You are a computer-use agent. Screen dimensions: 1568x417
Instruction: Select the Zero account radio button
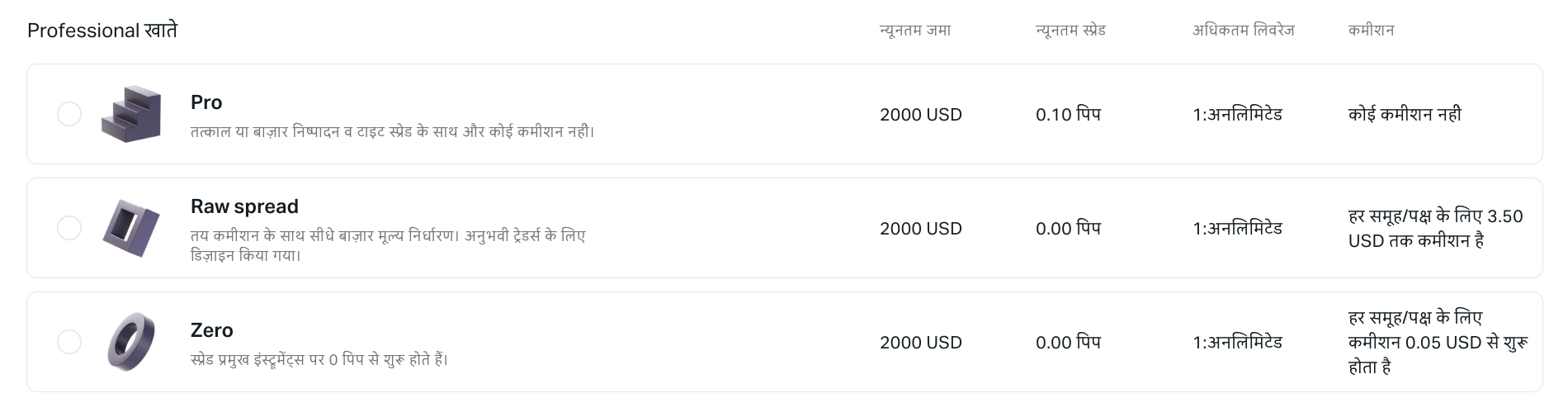[x=69, y=342]
